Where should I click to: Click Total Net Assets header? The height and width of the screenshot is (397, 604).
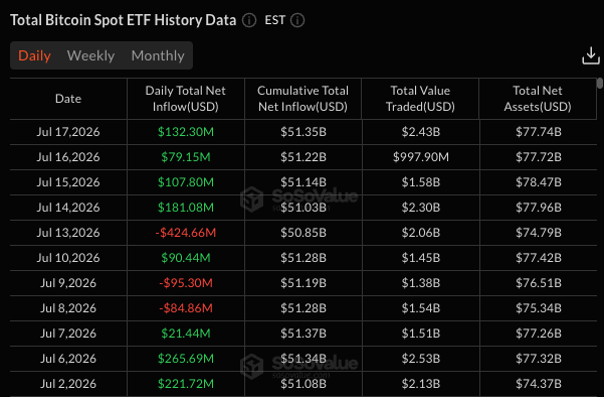coord(537,99)
